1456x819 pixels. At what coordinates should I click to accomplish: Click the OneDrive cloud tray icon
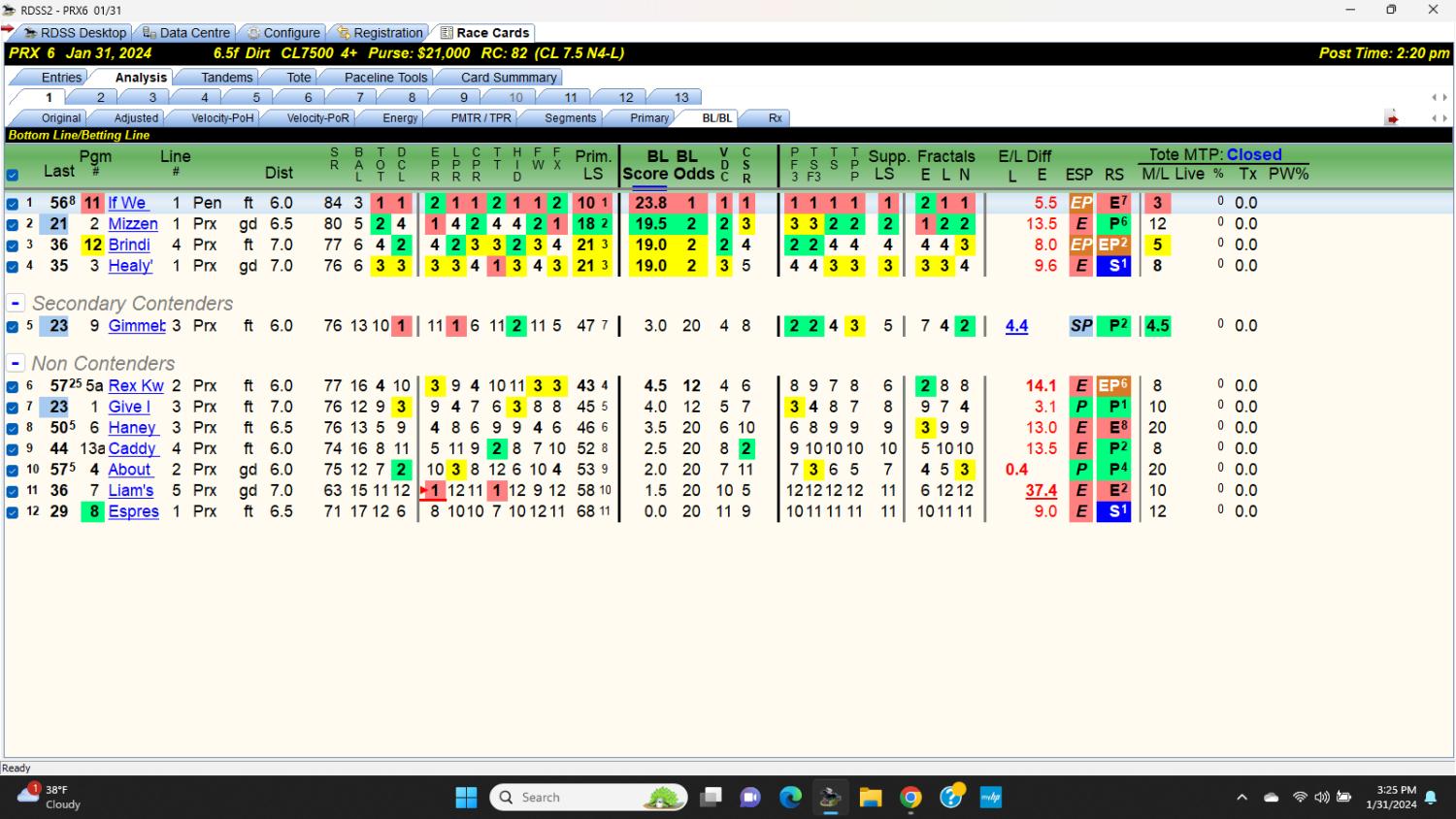1271,798
